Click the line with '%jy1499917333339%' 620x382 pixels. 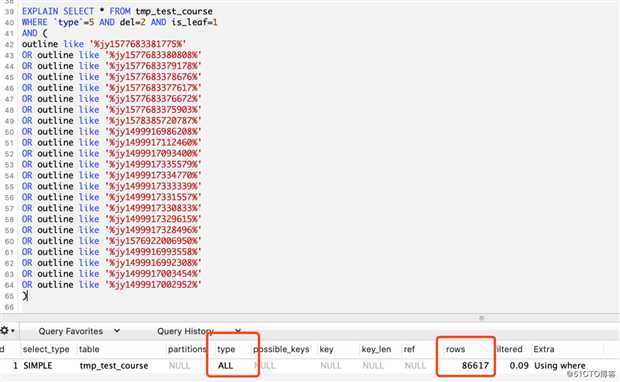112,186
